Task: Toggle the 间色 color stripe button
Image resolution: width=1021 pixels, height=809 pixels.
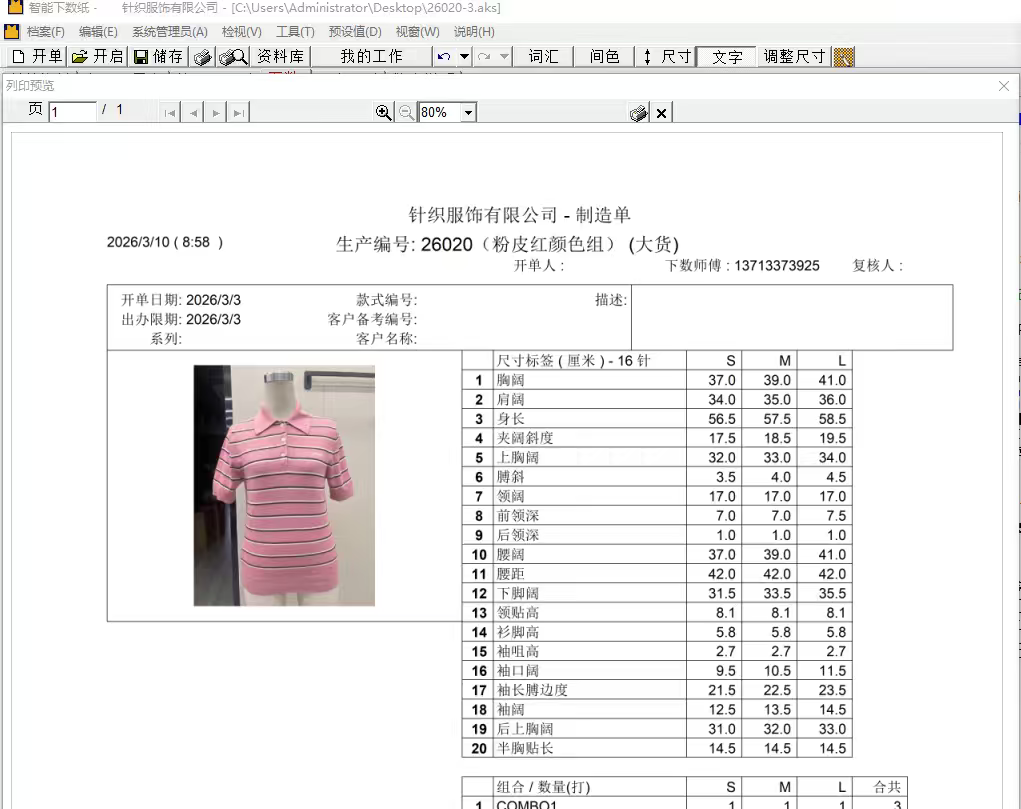Action: tap(604, 57)
